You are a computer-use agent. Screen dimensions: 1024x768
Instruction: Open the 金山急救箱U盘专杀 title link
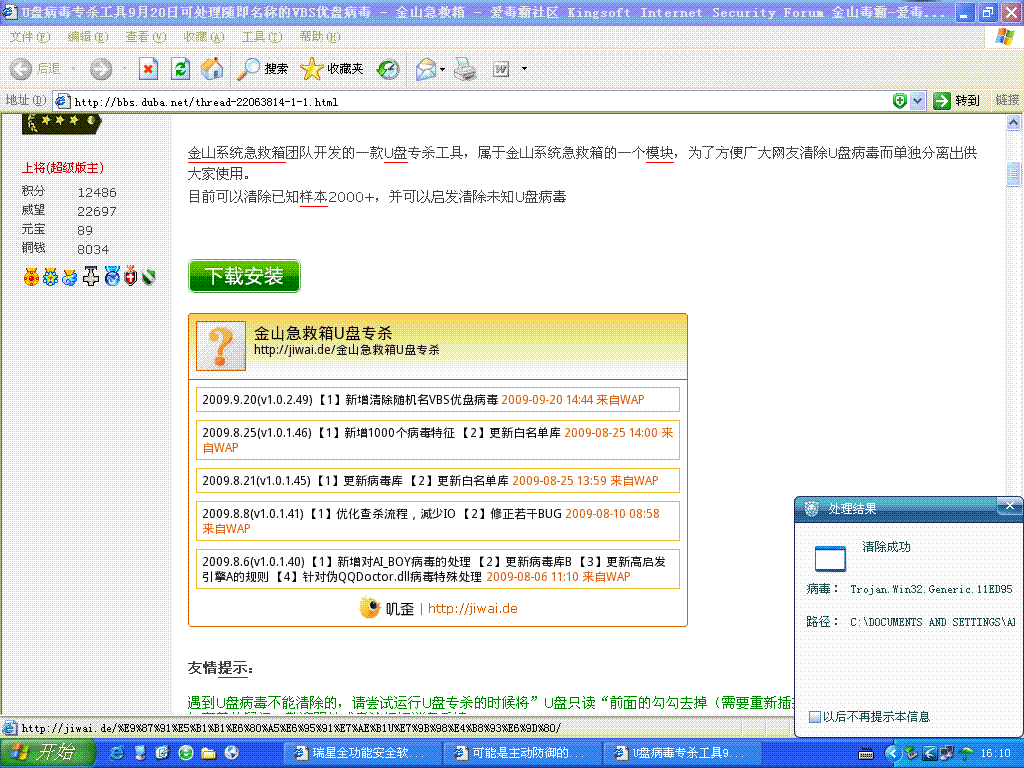point(323,333)
